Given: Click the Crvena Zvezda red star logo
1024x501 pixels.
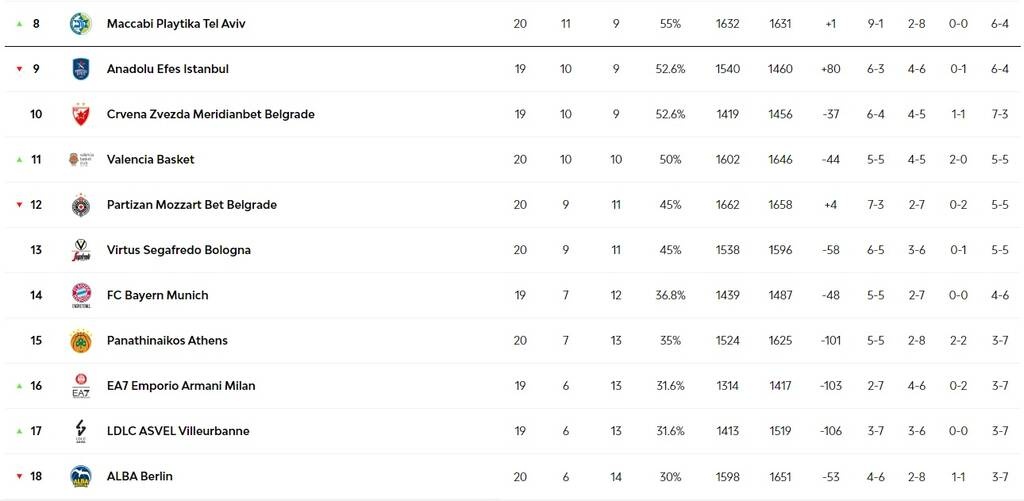Looking at the screenshot, I should coord(81,114).
